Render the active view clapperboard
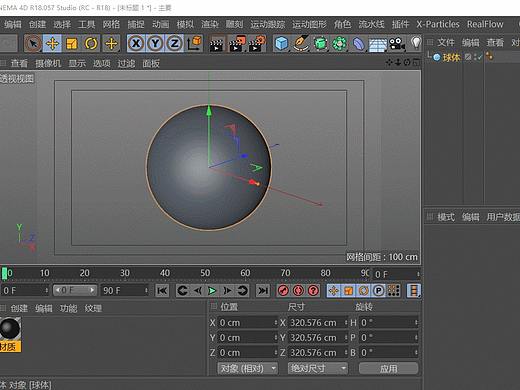The width and height of the screenshot is (520, 390). coord(216,44)
